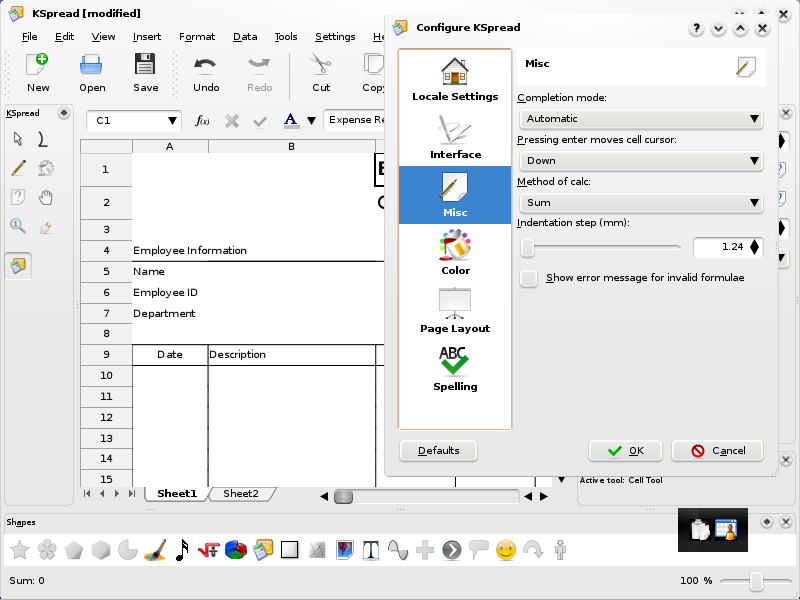This screenshot has width=800, height=600.
Task: Select the hand pan tool
Action: (x=45, y=197)
